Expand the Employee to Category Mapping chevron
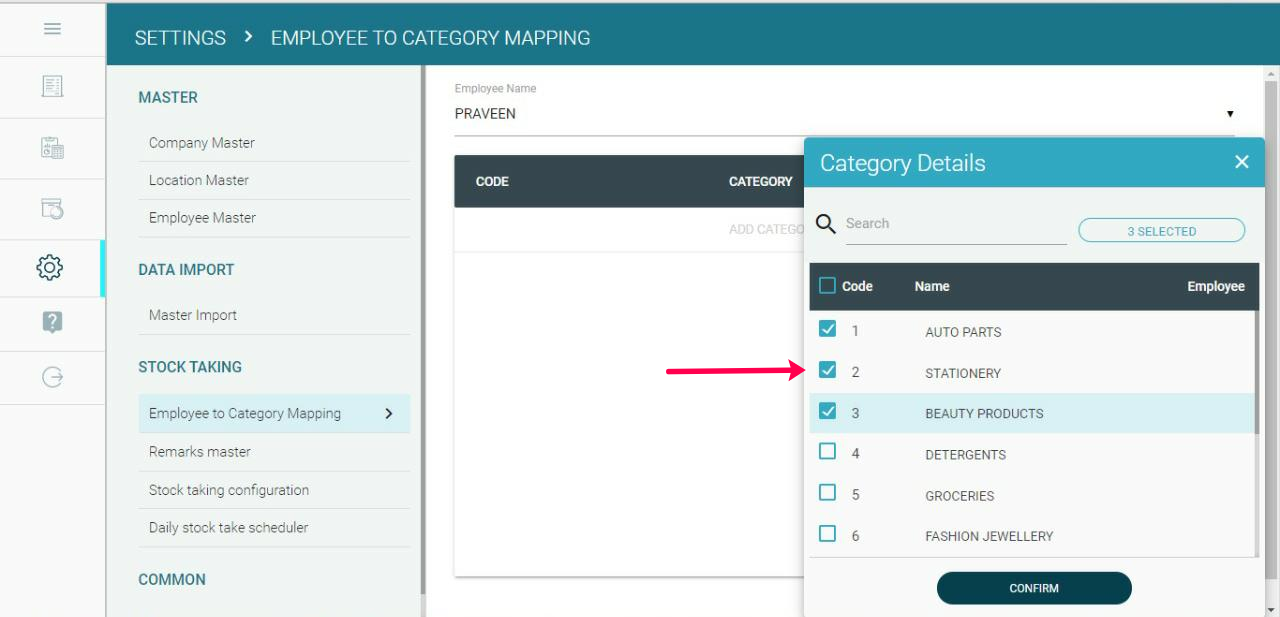 click(389, 413)
